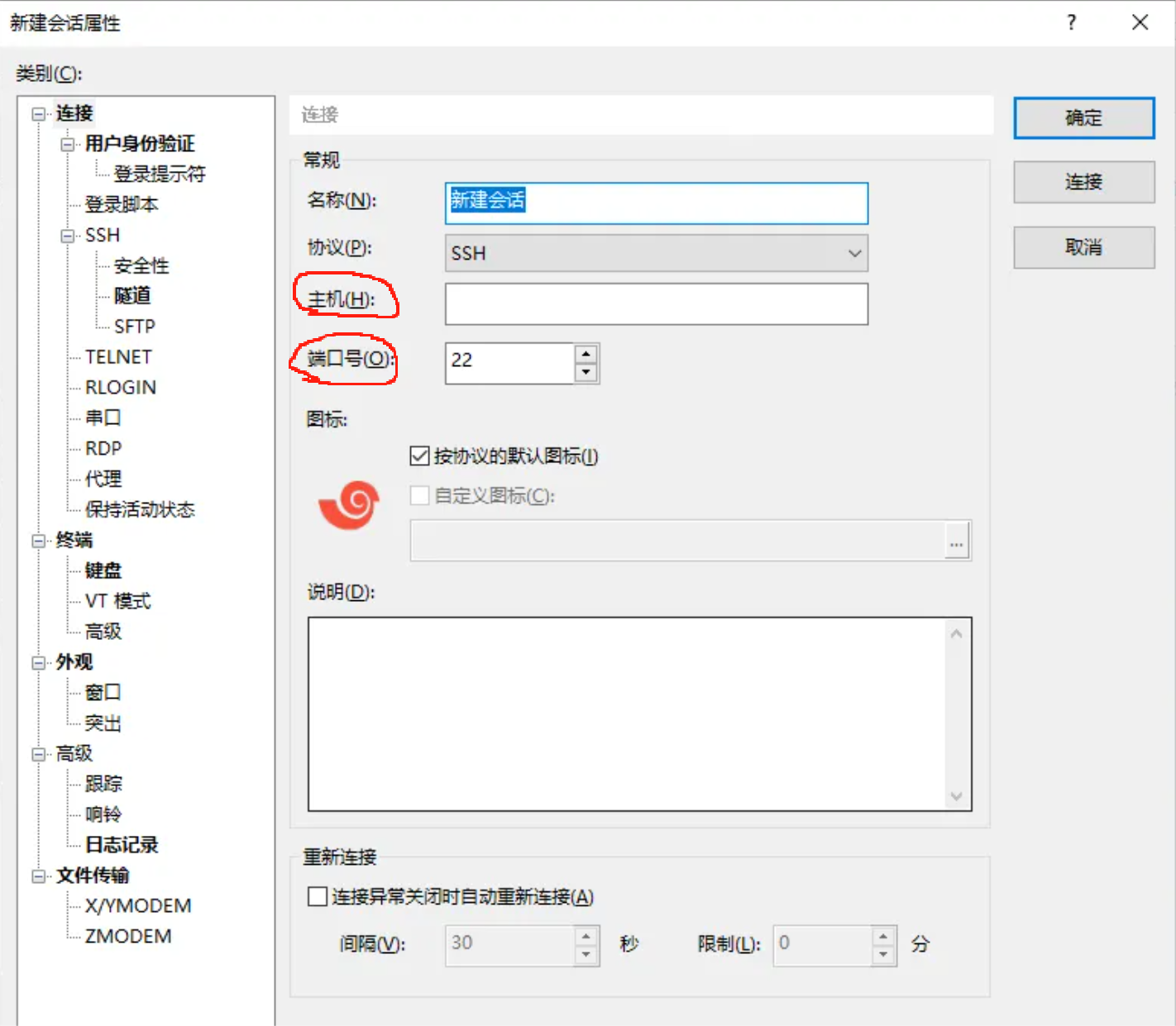This screenshot has width=1176, height=1026.
Task: Click the 取消 button
Action: coord(1083,247)
